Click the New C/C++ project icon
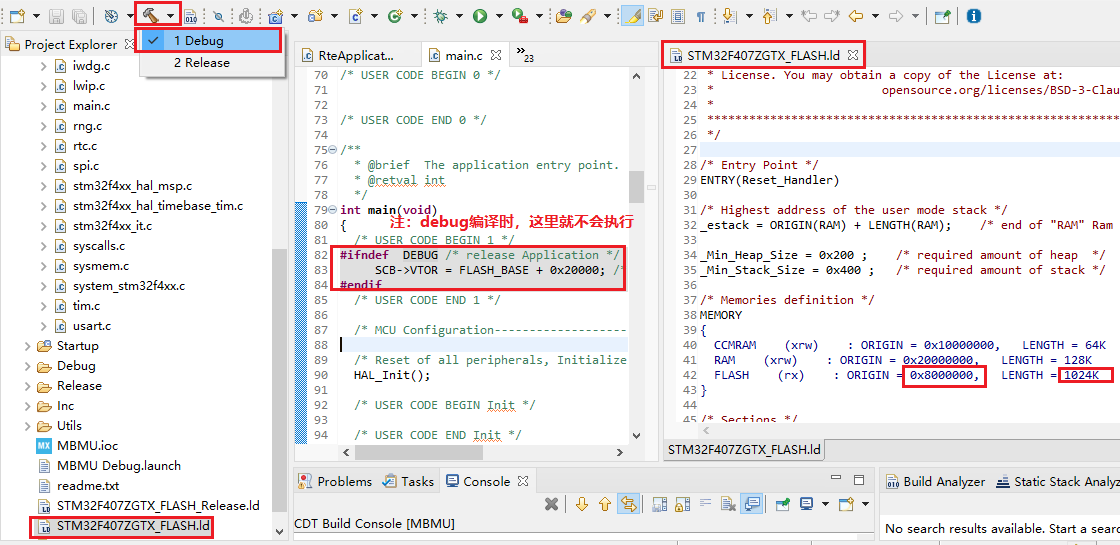The height and width of the screenshot is (545, 1120). [276, 16]
